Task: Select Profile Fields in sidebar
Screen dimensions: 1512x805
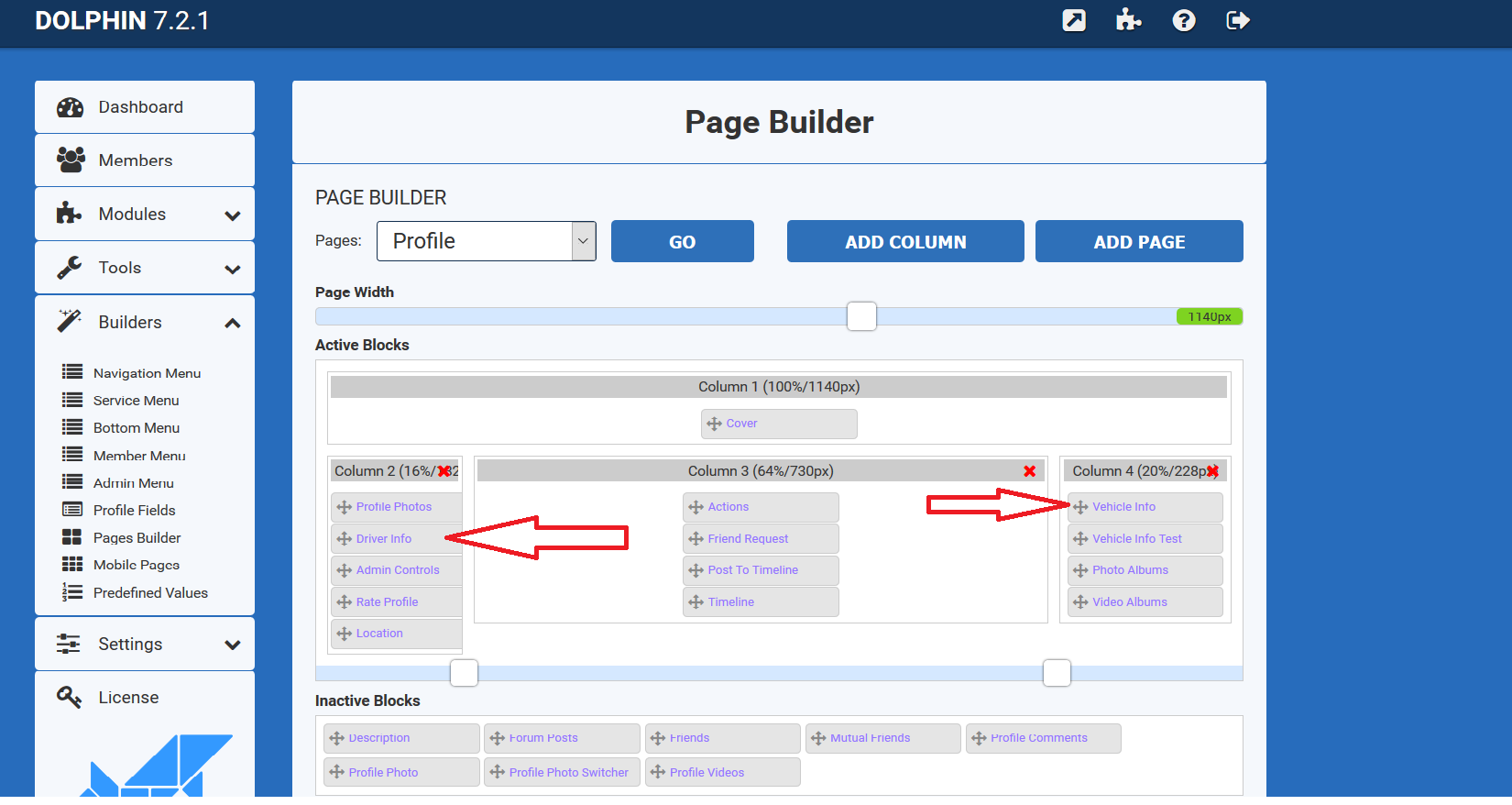Action: point(134,511)
